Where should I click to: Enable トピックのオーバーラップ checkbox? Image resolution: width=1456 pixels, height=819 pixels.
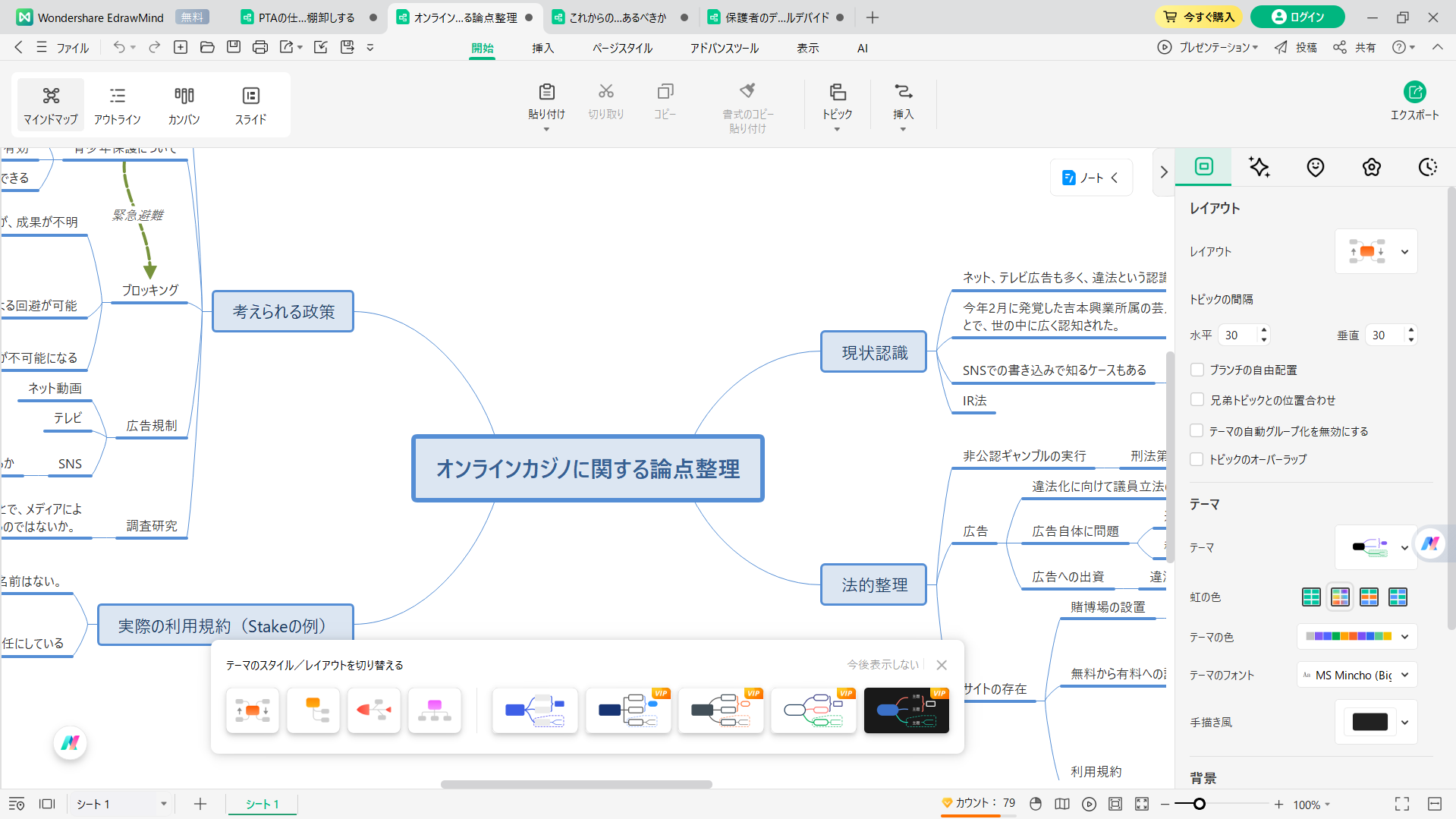1197,458
